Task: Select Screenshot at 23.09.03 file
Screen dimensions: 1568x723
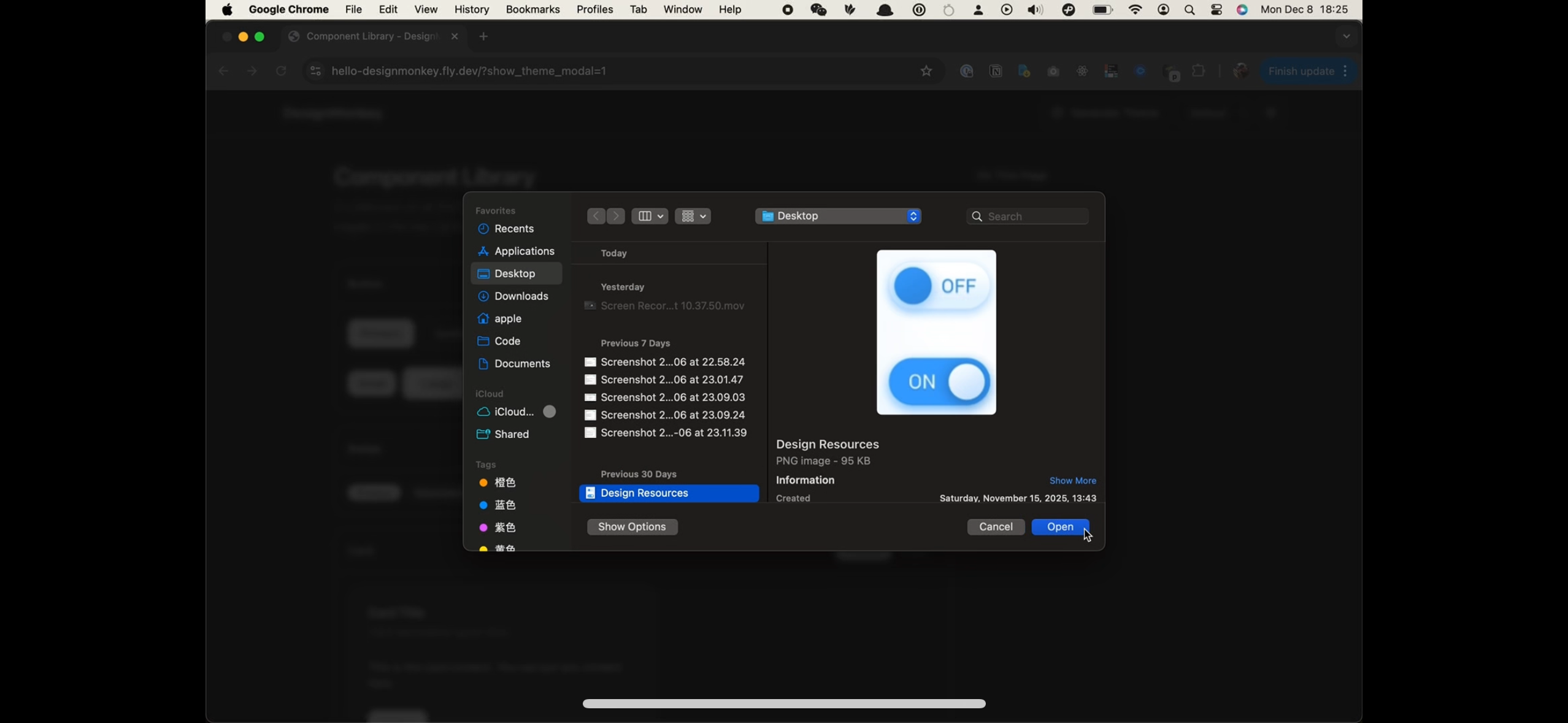Action: click(672, 398)
